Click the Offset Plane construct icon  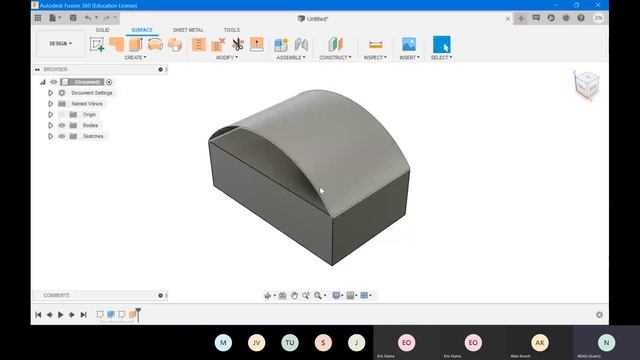[335, 44]
